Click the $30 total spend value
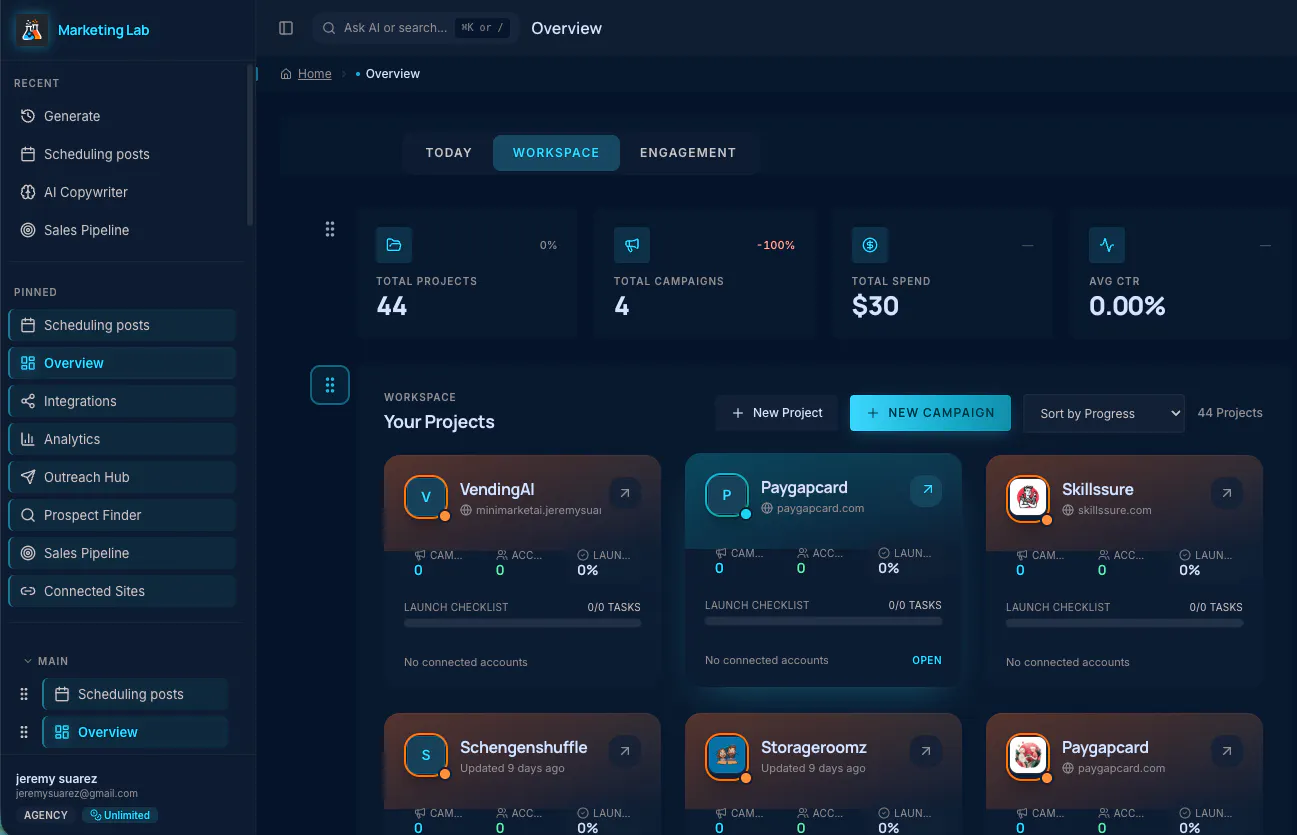 (875, 306)
